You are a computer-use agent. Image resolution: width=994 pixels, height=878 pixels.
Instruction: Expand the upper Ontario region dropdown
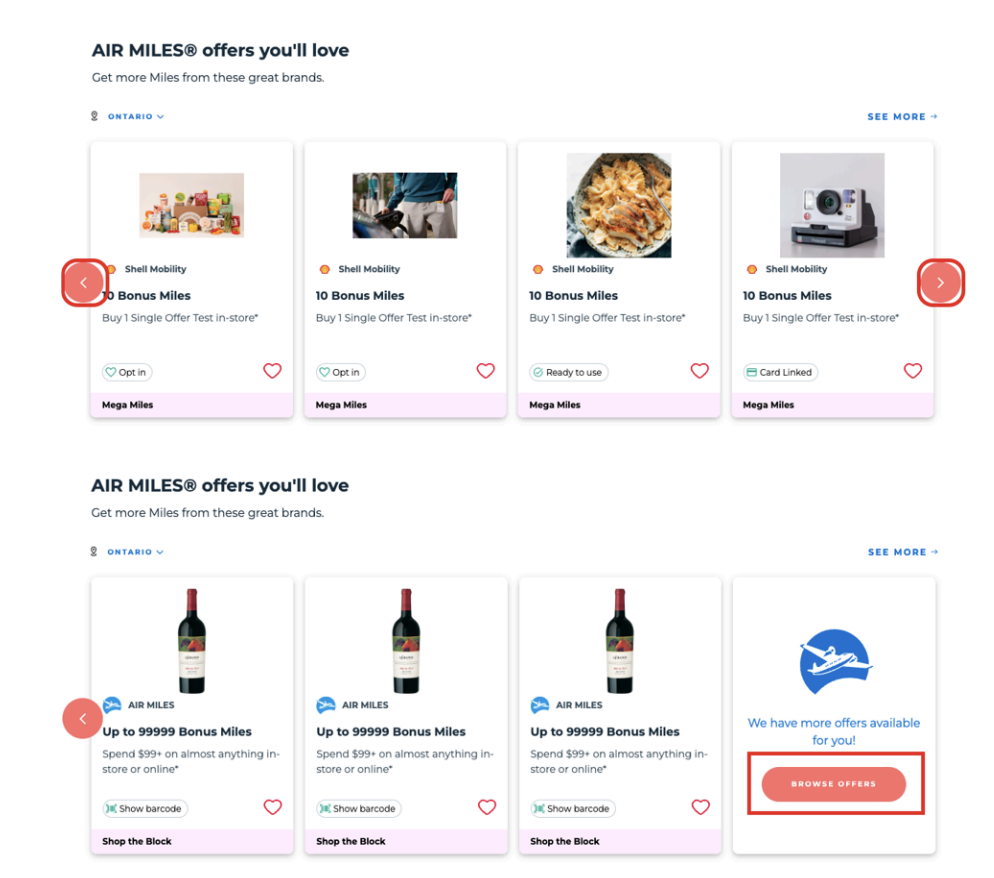[135, 117]
